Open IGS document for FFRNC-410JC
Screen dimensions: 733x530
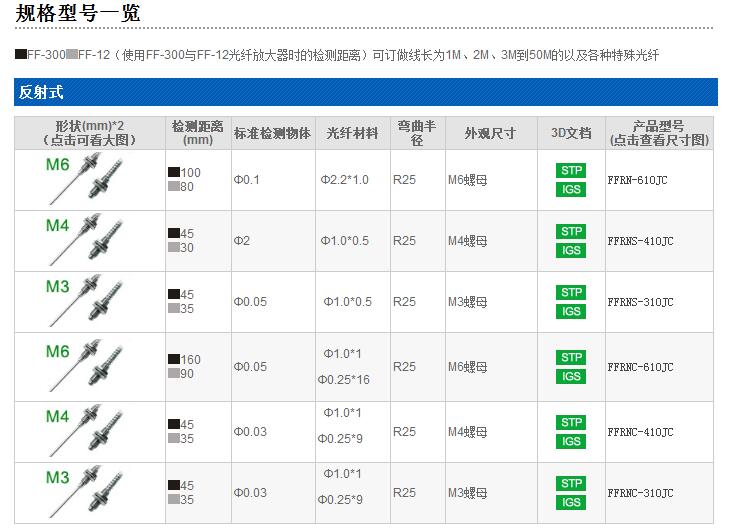coord(571,441)
